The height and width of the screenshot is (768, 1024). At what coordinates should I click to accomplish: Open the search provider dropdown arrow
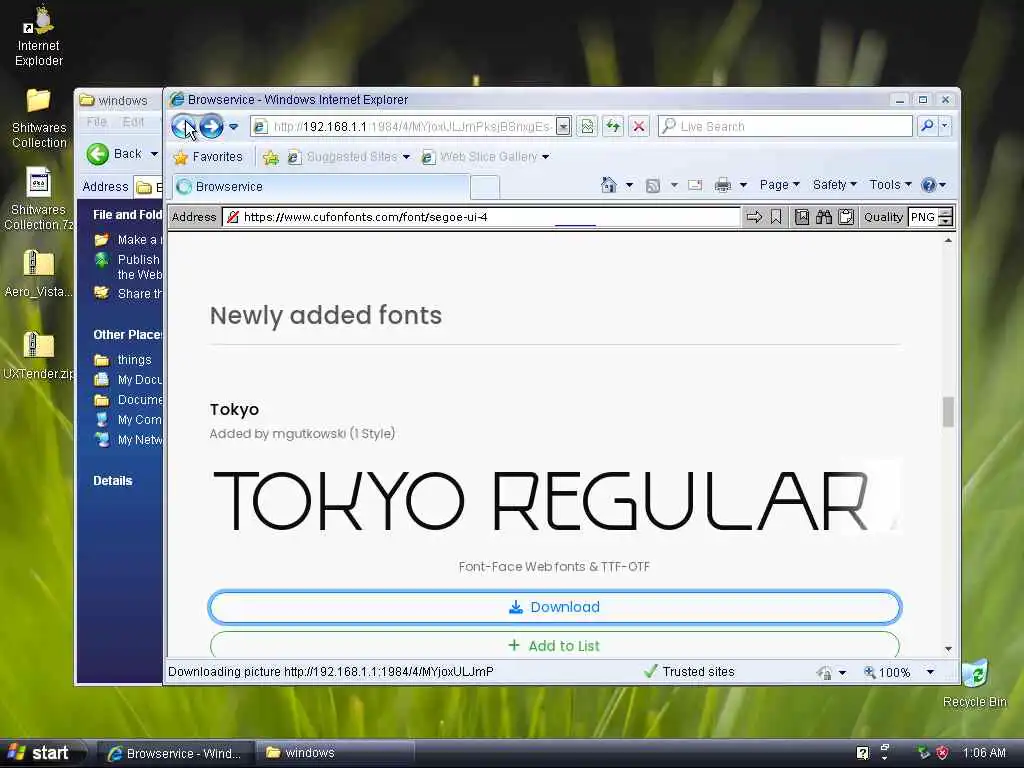(944, 126)
